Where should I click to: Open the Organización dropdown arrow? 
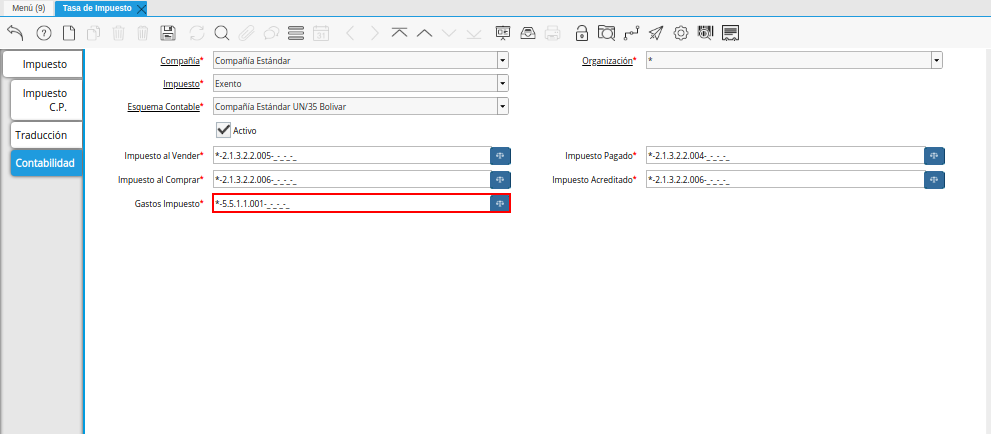[936, 61]
